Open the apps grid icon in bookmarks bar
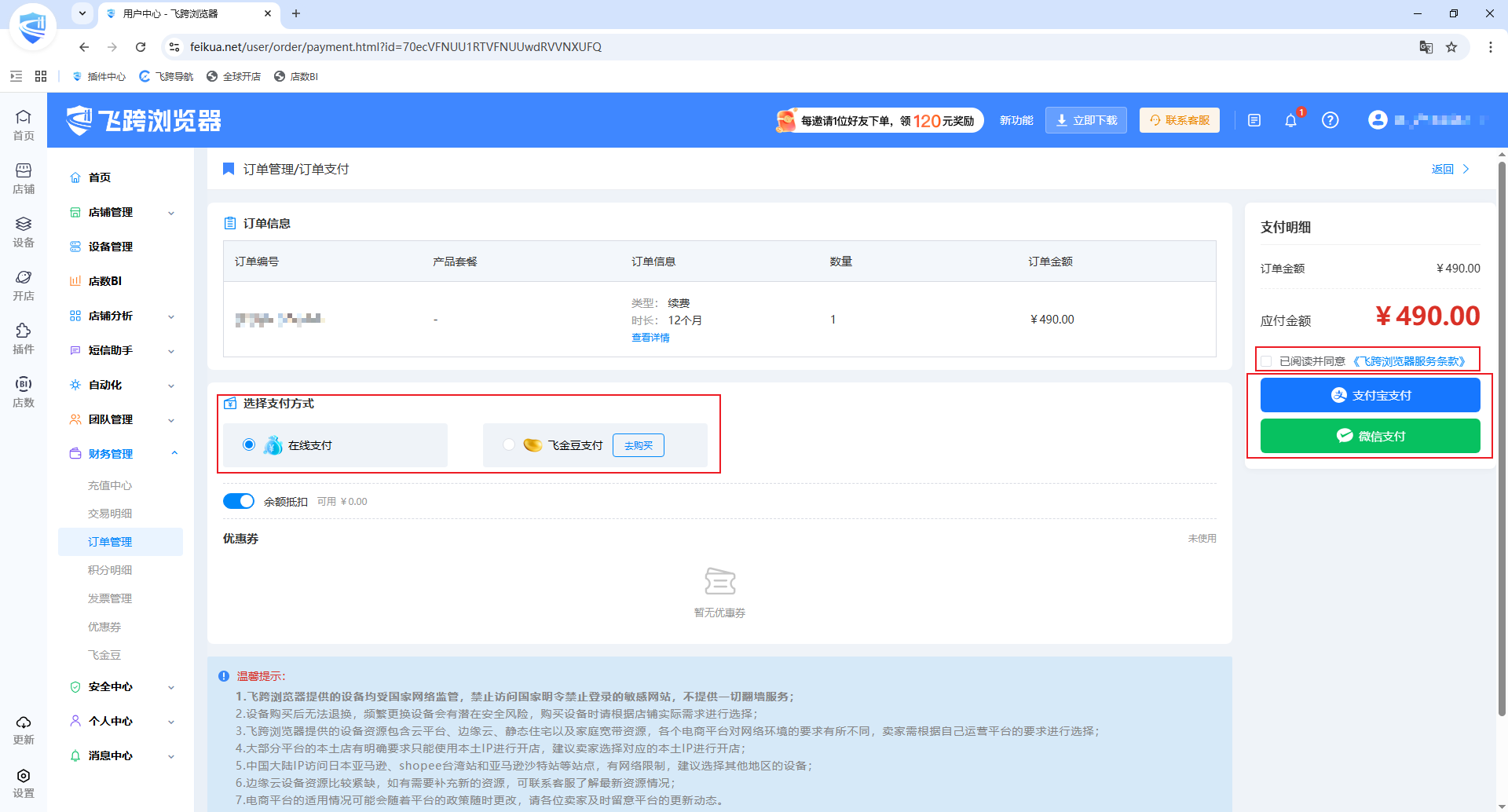 41,76
